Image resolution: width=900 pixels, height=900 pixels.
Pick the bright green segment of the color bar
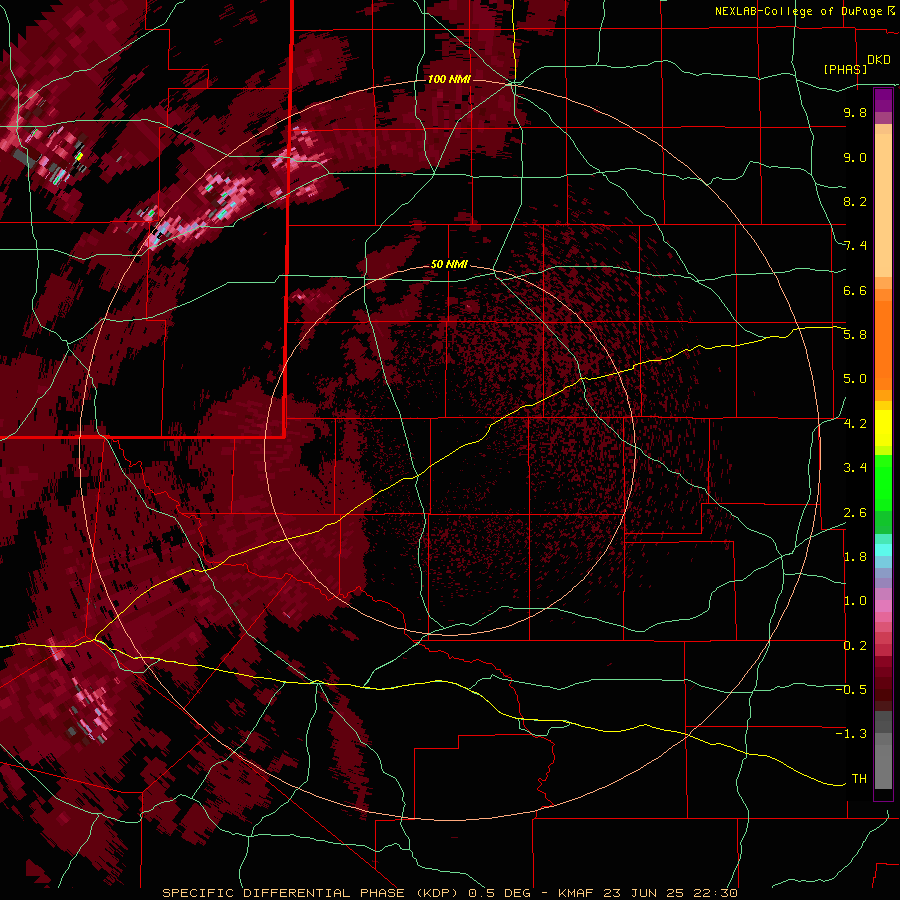pos(883,482)
